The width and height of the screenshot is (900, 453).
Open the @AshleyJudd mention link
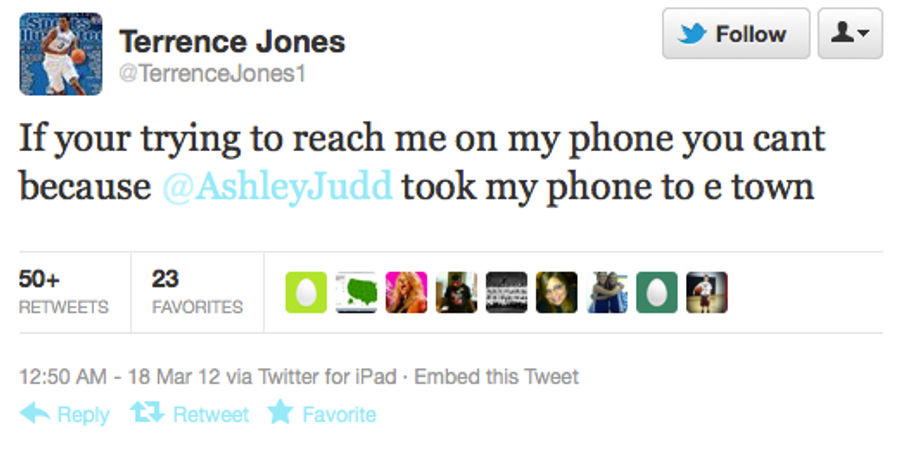click(x=277, y=187)
